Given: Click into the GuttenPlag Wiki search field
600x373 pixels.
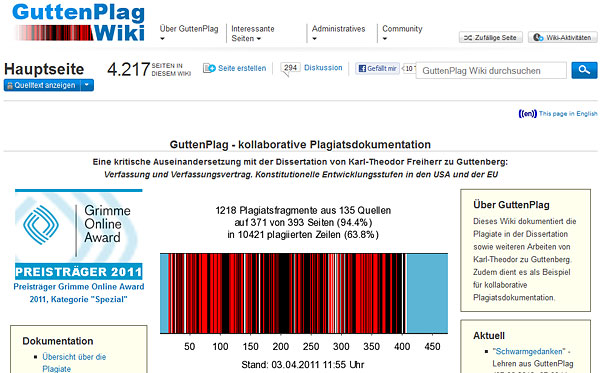Looking at the screenshot, I should 491,70.
